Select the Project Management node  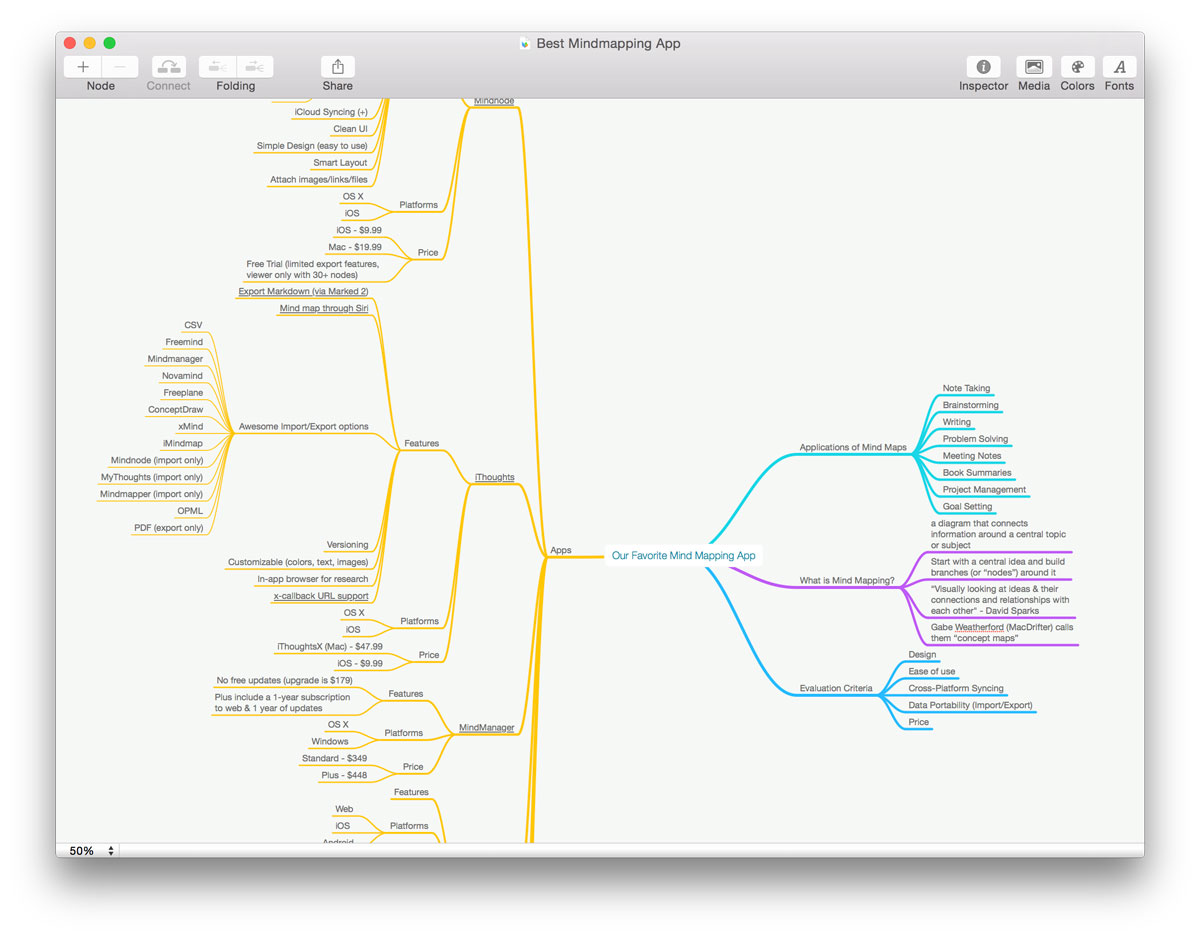tap(984, 490)
